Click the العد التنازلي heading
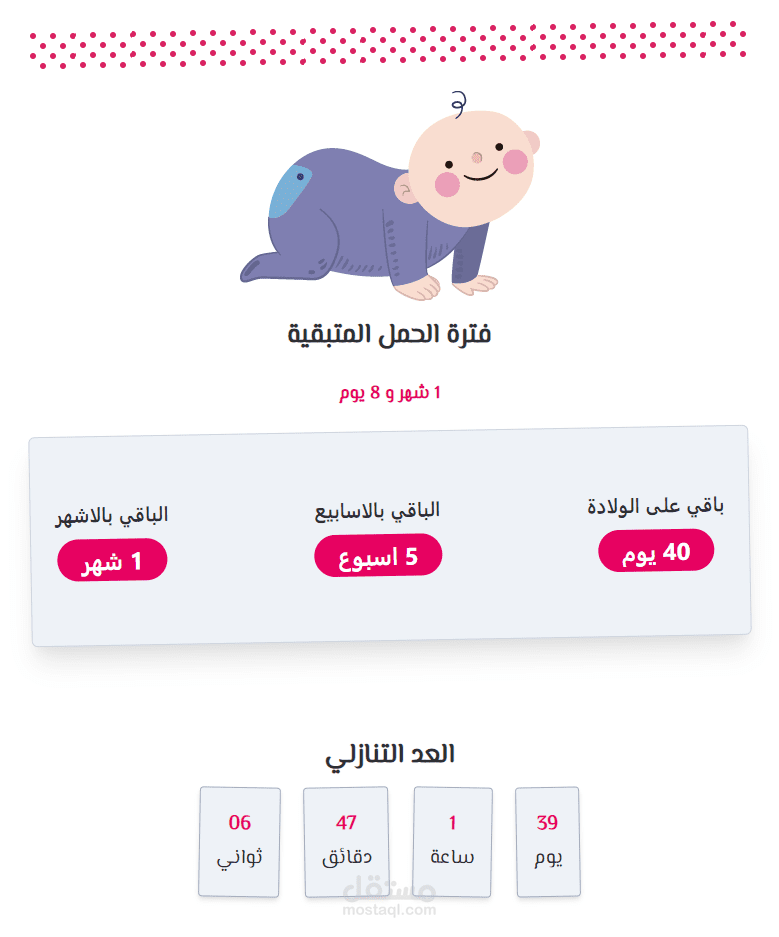Image resolution: width=779 pixels, height=937 pixels. coord(390,755)
